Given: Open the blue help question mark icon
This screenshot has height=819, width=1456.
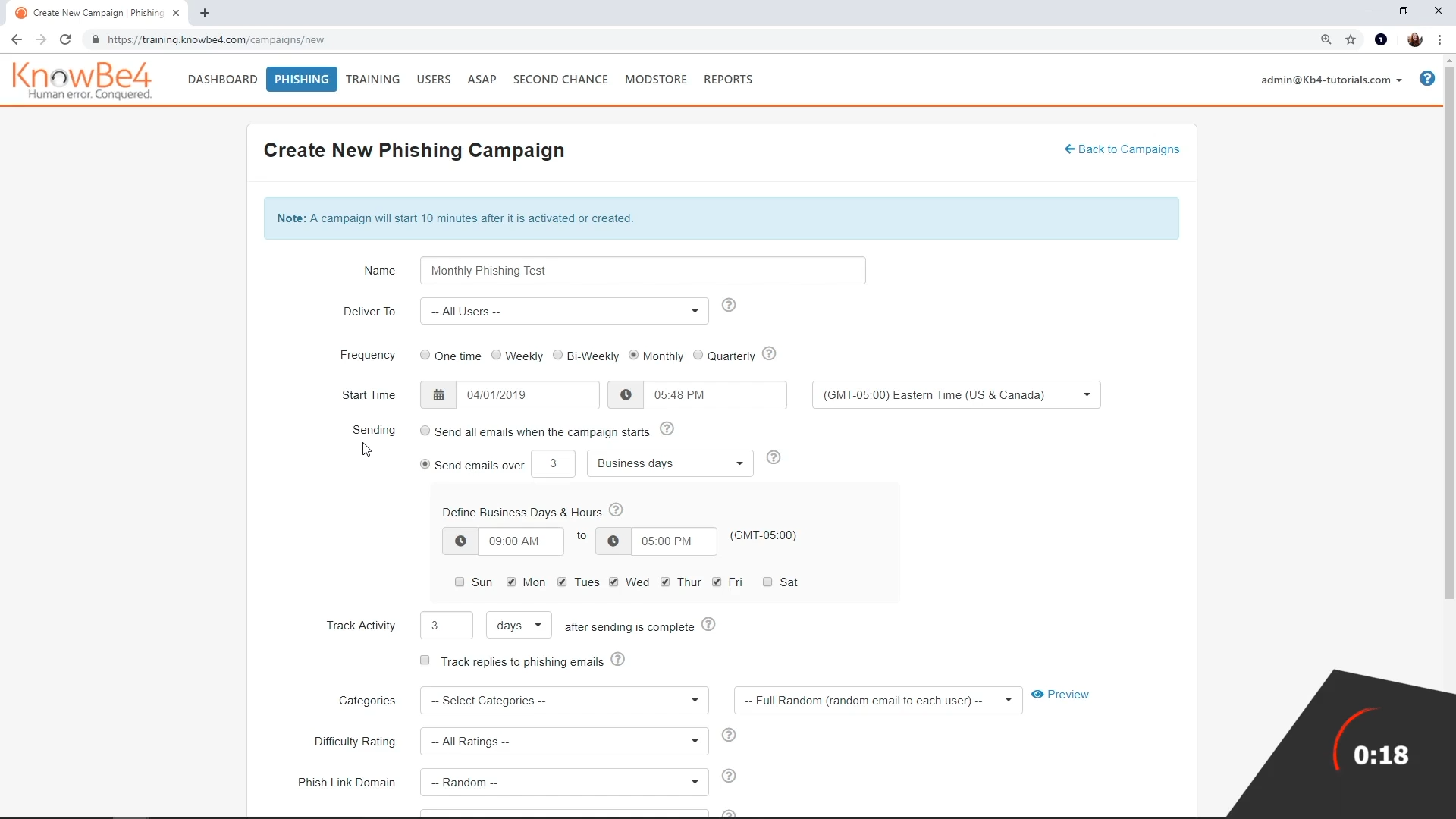Looking at the screenshot, I should point(1426,79).
